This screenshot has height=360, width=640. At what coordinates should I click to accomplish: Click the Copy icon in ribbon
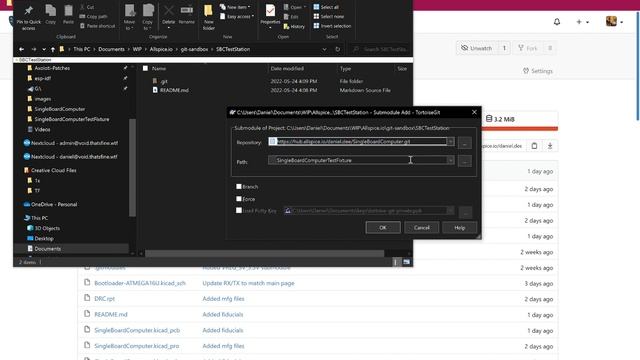click(x=51, y=14)
